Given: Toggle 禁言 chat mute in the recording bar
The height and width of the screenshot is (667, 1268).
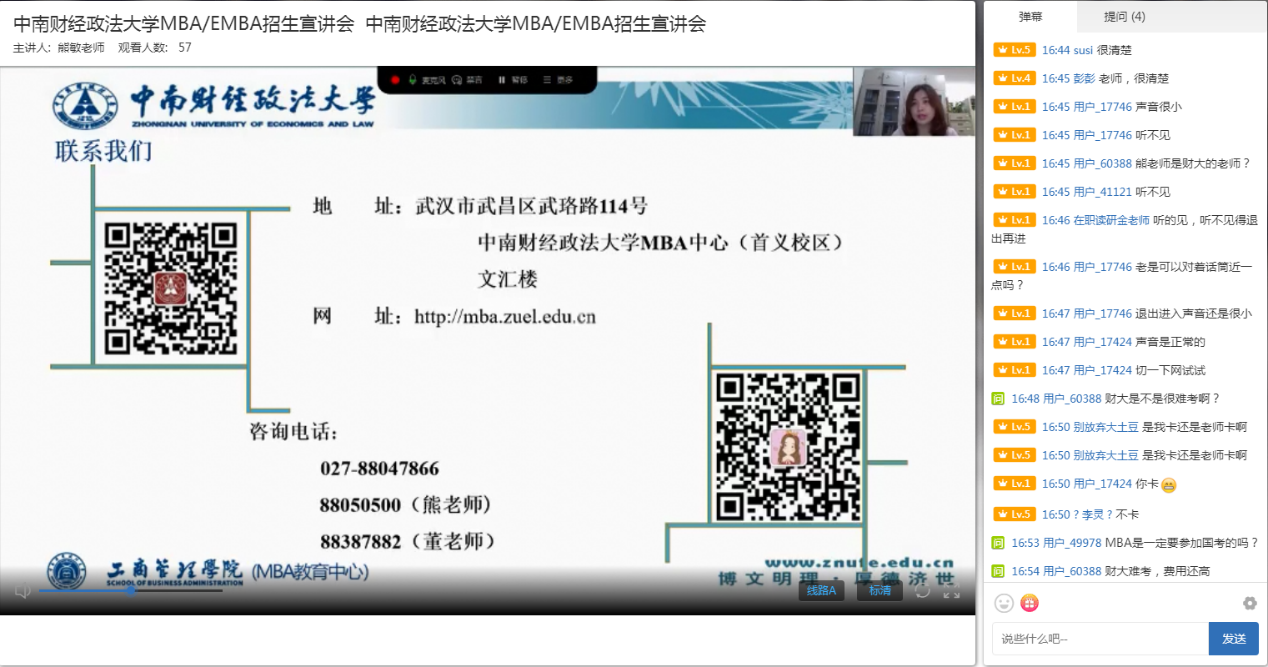Looking at the screenshot, I should coord(467,80).
